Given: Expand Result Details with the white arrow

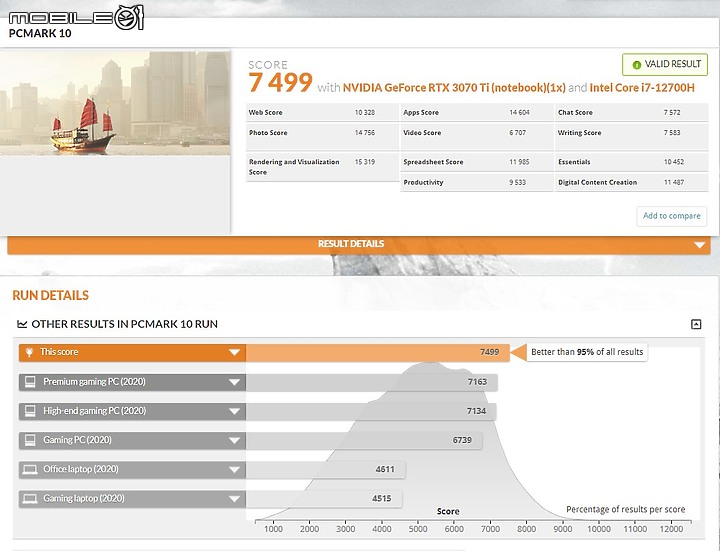Looking at the screenshot, I should point(699,245).
